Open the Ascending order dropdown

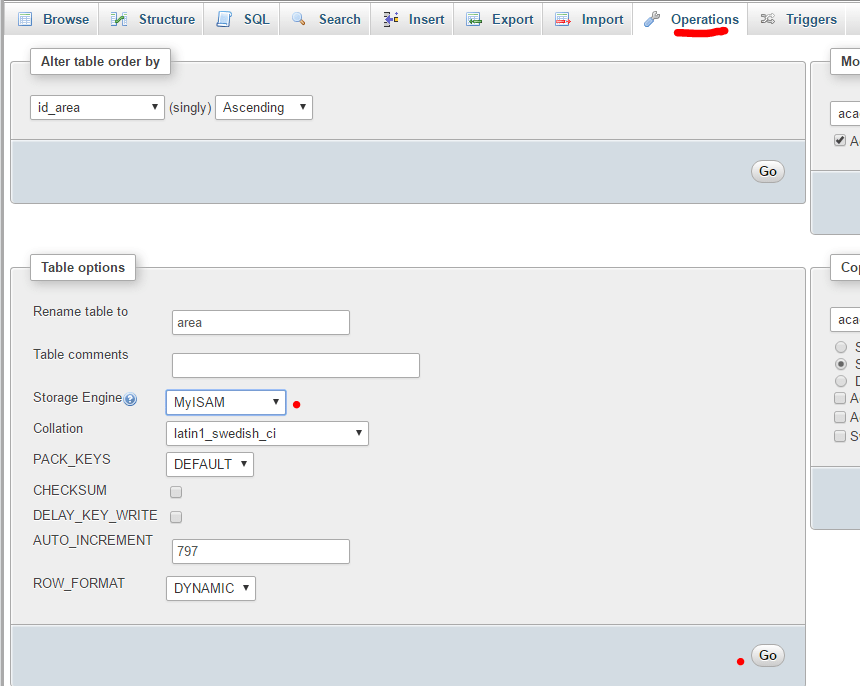pyautogui.click(x=263, y=107)
